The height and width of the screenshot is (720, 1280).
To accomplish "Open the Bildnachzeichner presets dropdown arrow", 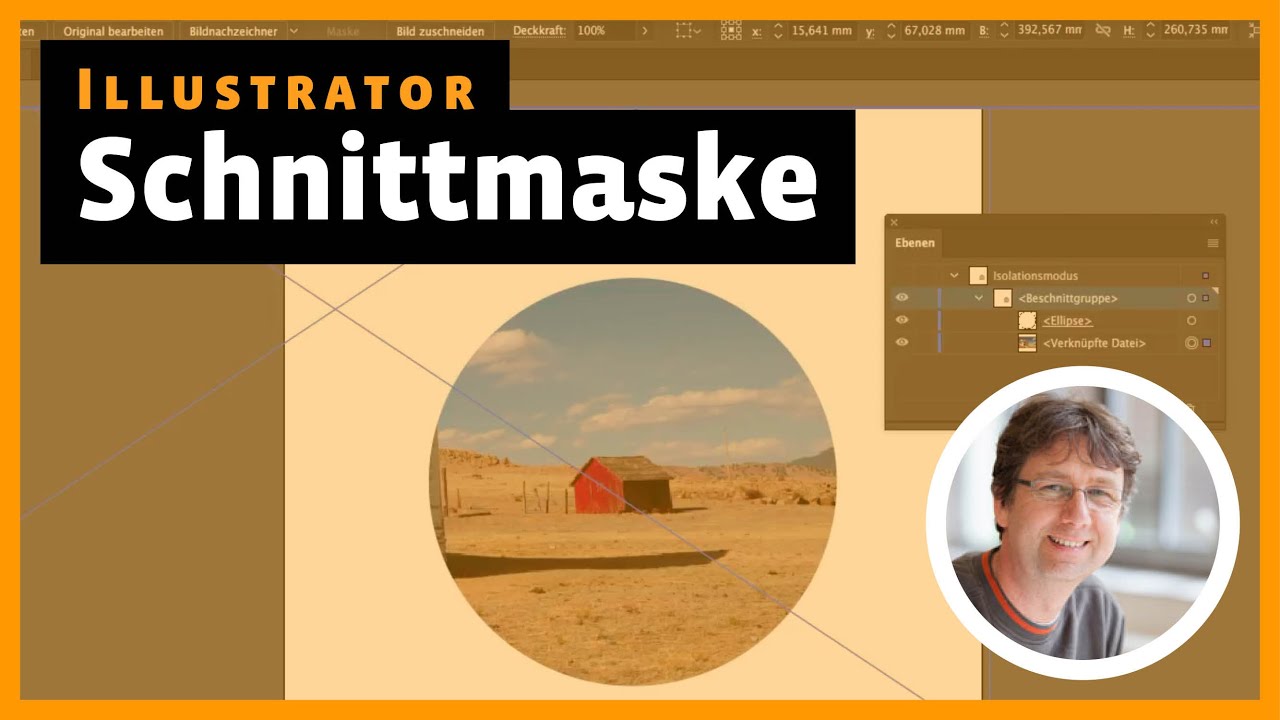I will 293,31.
